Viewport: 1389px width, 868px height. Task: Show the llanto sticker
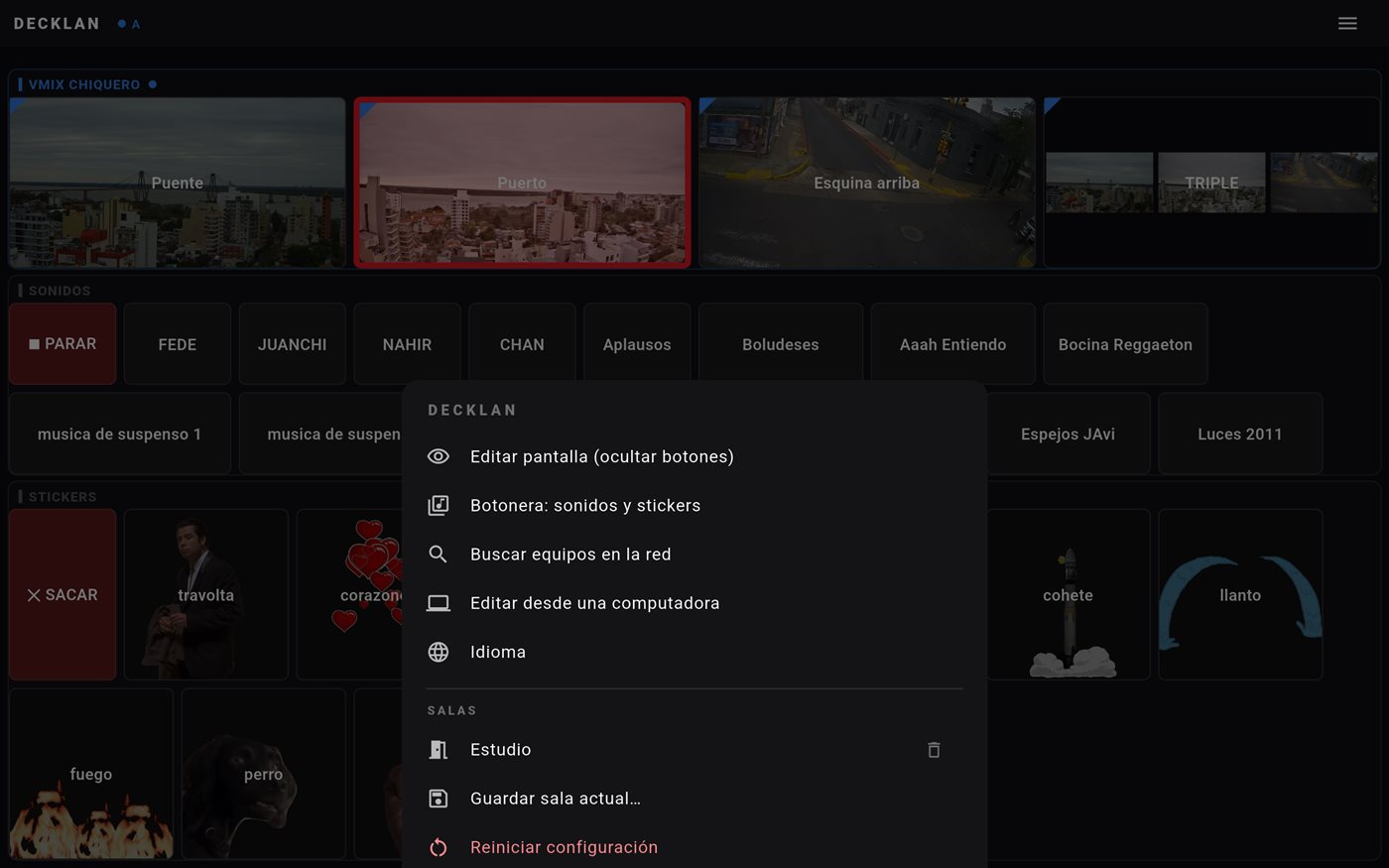(x=1240, y=595)
